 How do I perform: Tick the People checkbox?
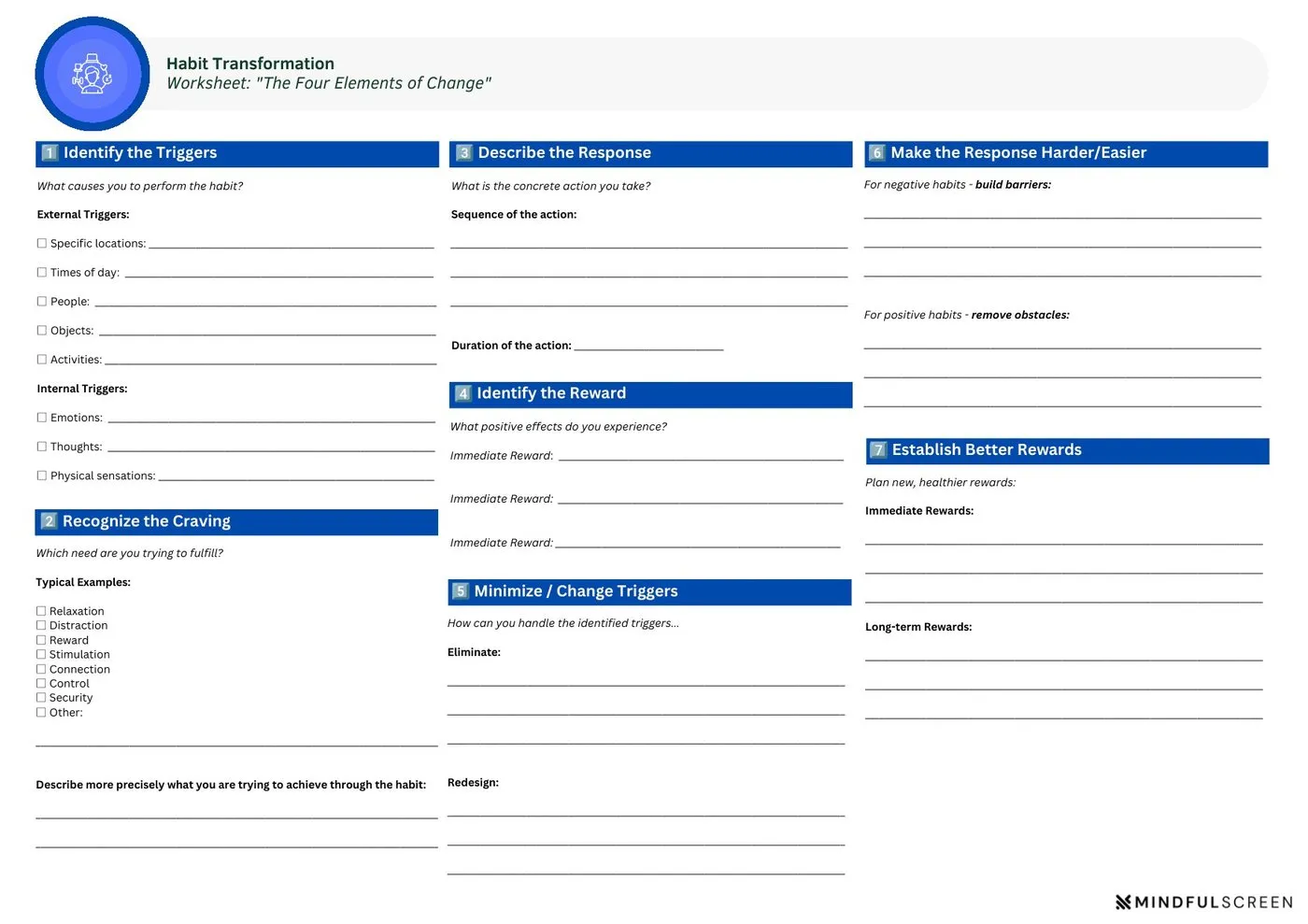(x=42, y=302)
